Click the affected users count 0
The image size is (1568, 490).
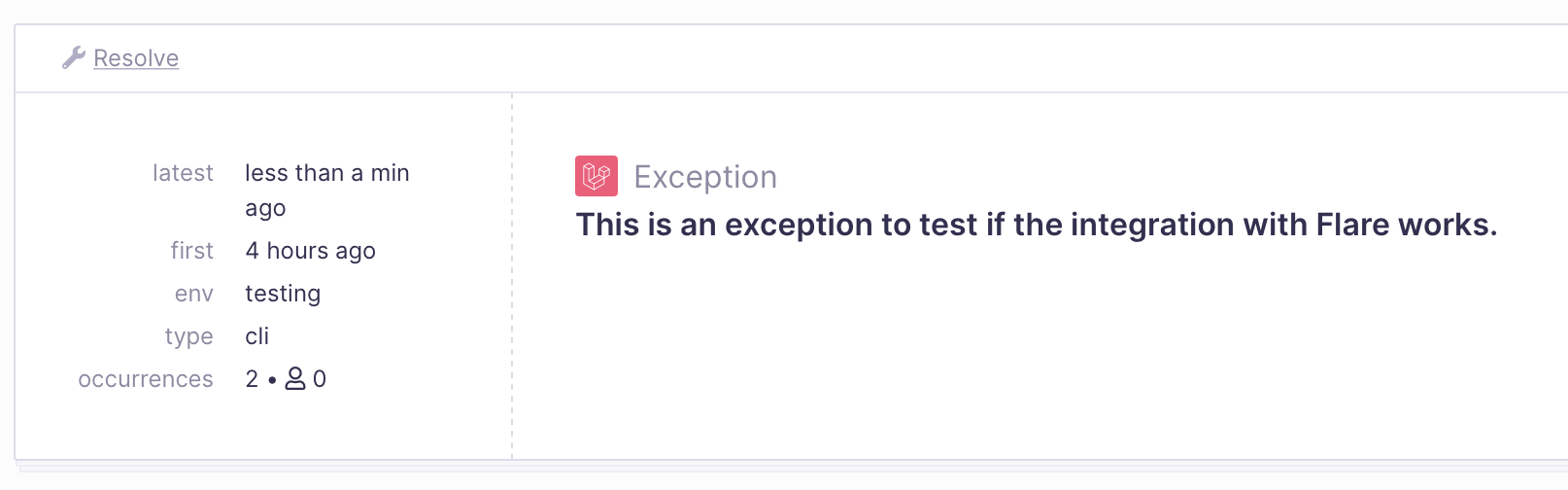pyautogui.click(x=320, y=379)
